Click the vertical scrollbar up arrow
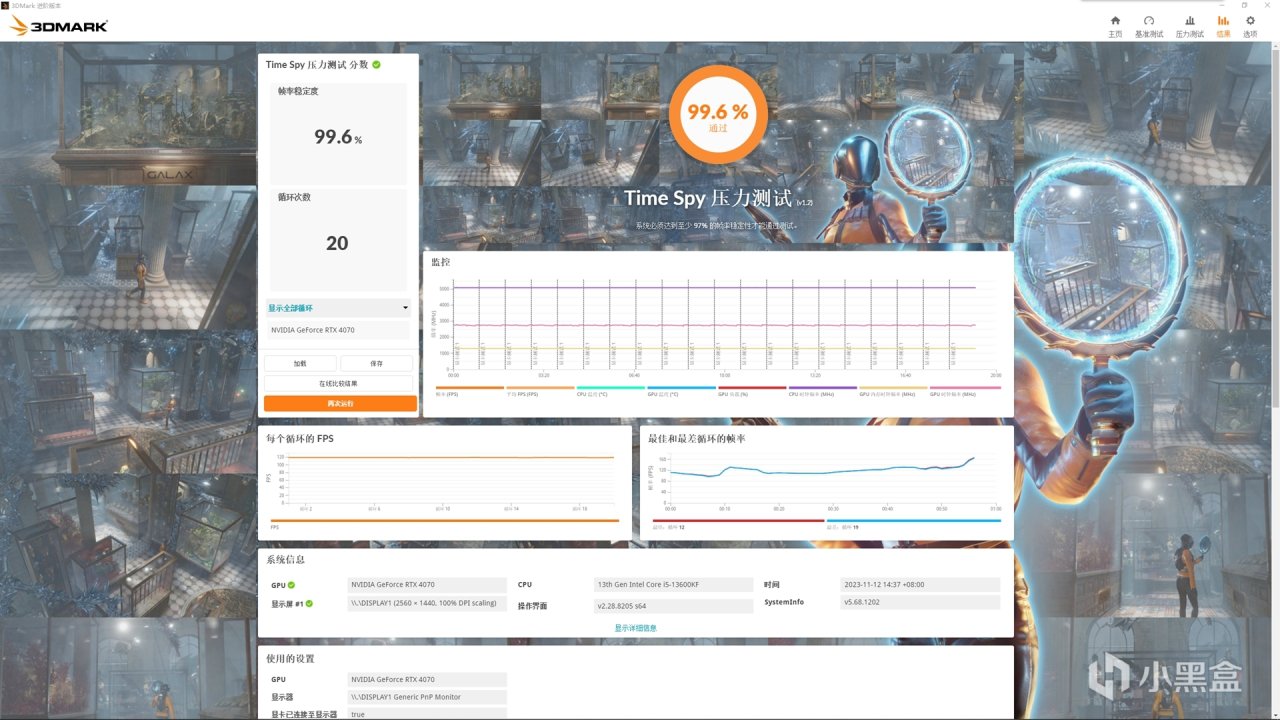This screenshot has height=720, width=1280. 1275,46
